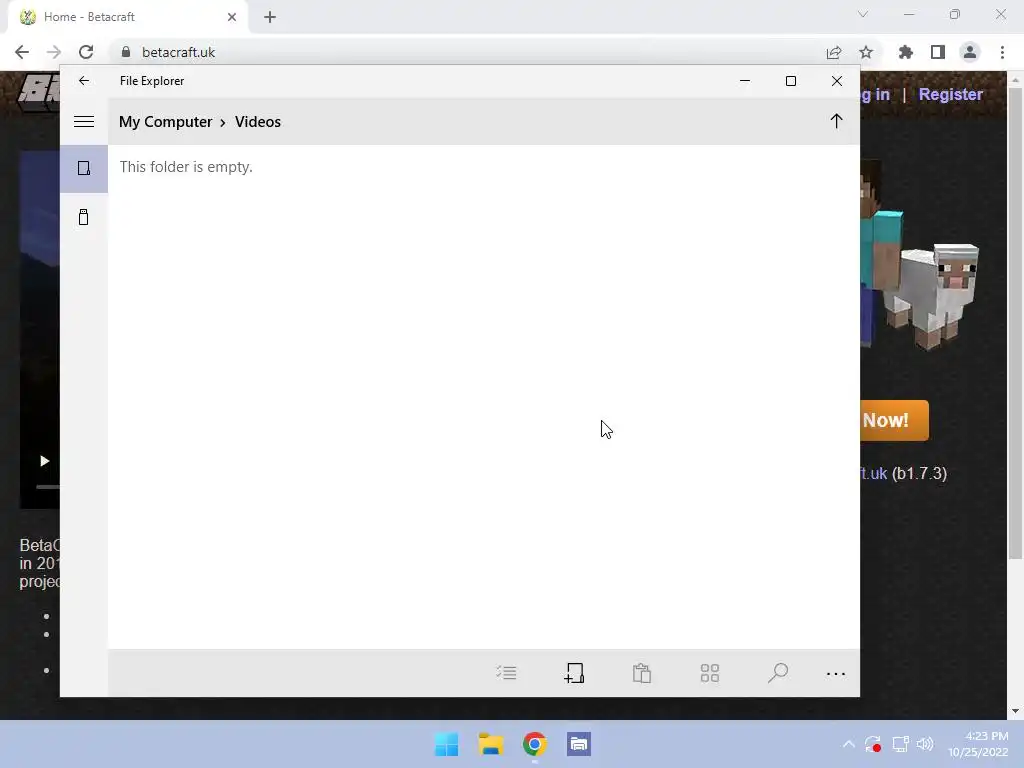Bookmark this page with star icon

[x=866, y=52]
